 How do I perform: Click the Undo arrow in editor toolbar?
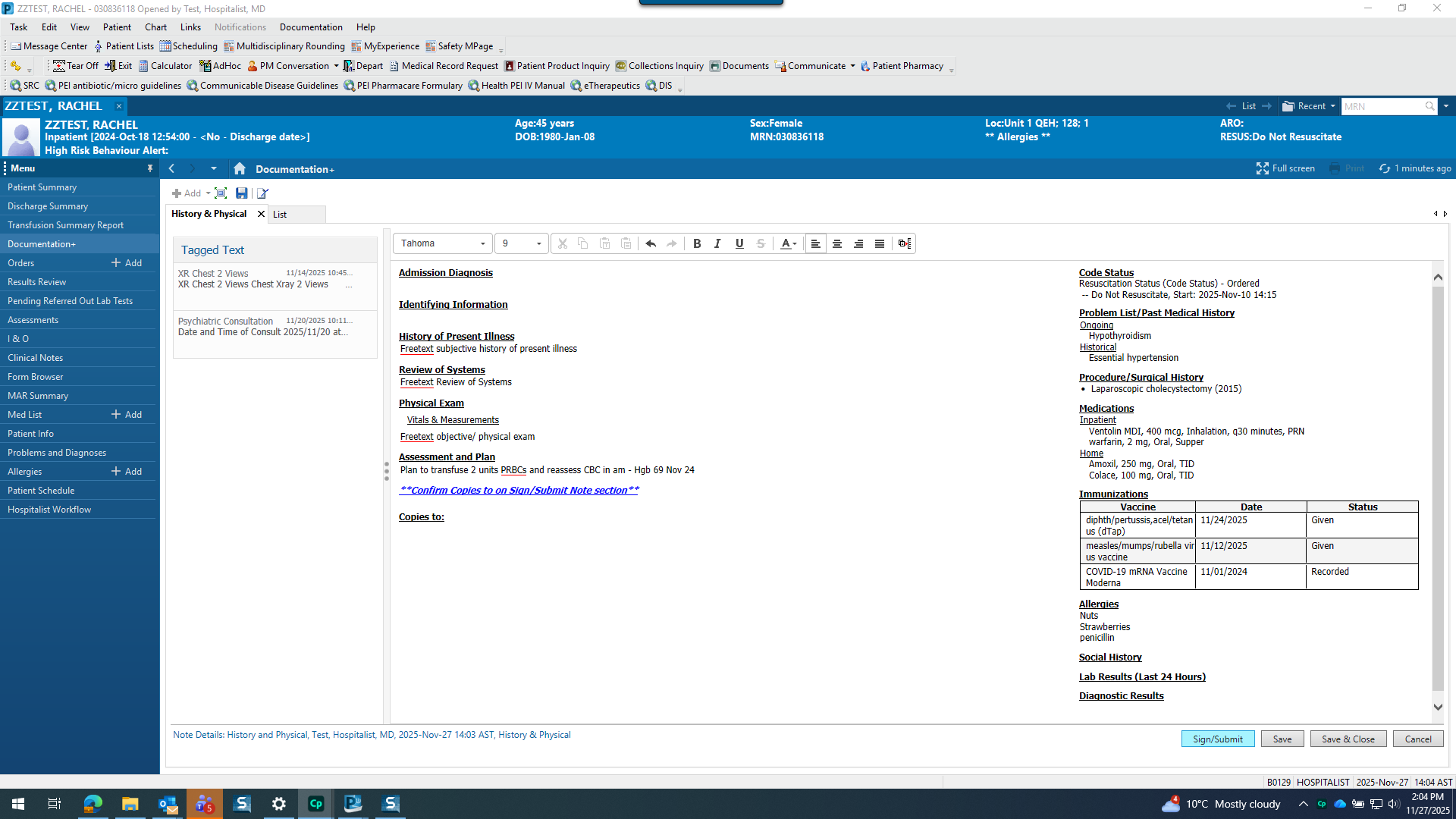pos(650,243)
